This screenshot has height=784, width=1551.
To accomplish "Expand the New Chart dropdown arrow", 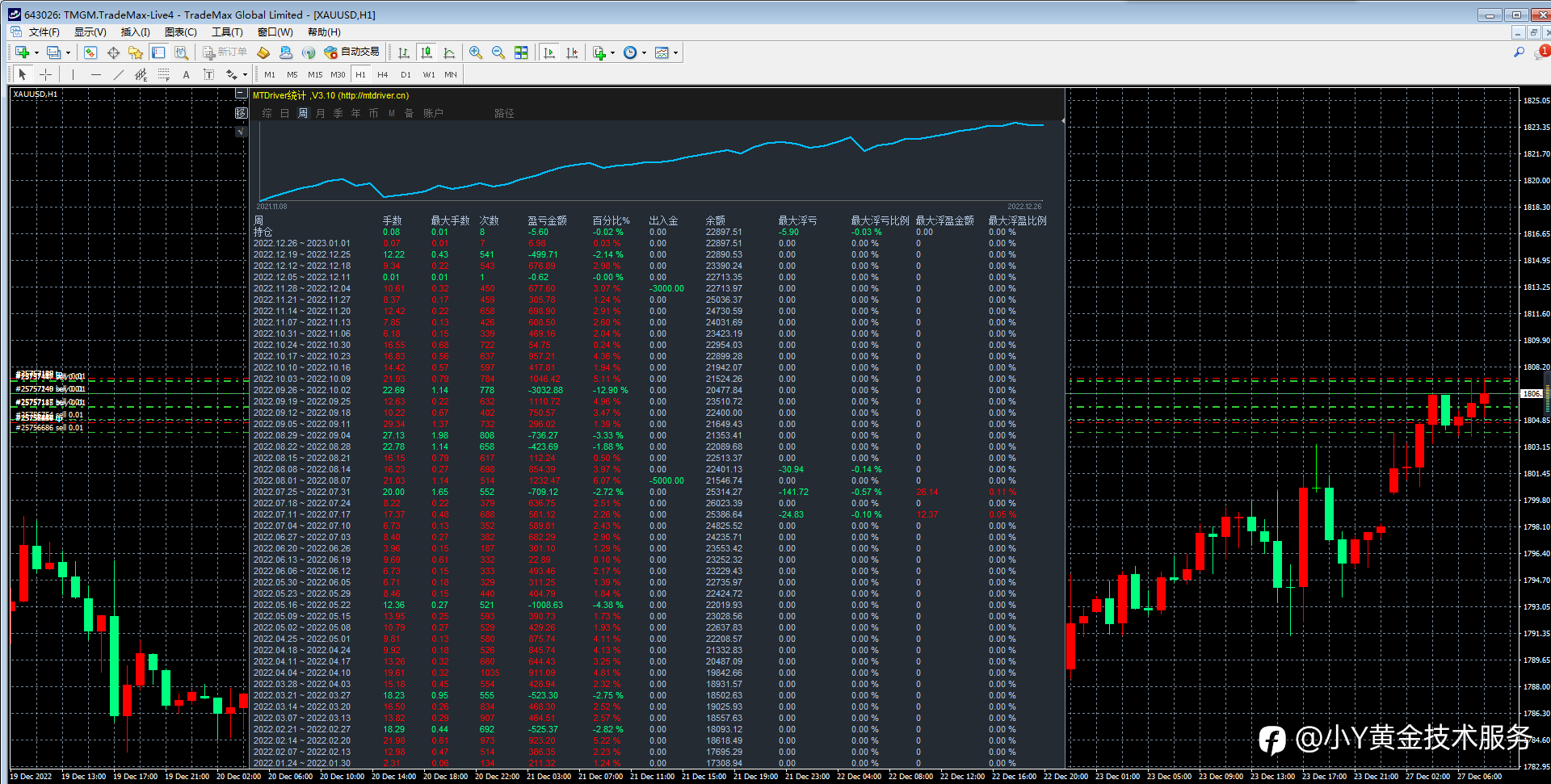I will (x=36, y=53).
